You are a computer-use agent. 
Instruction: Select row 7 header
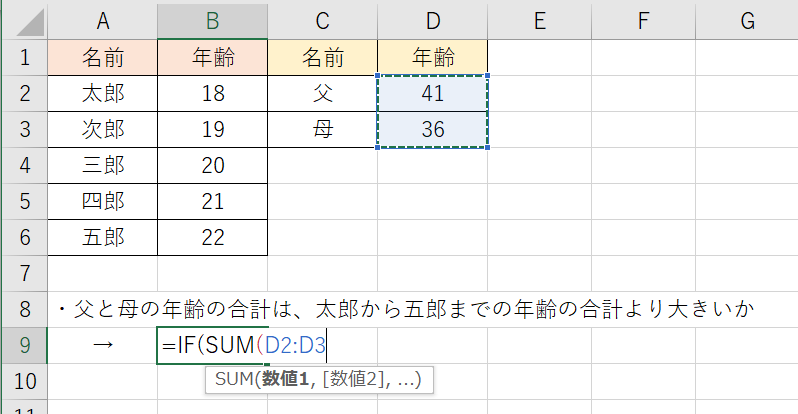[24, 273]
